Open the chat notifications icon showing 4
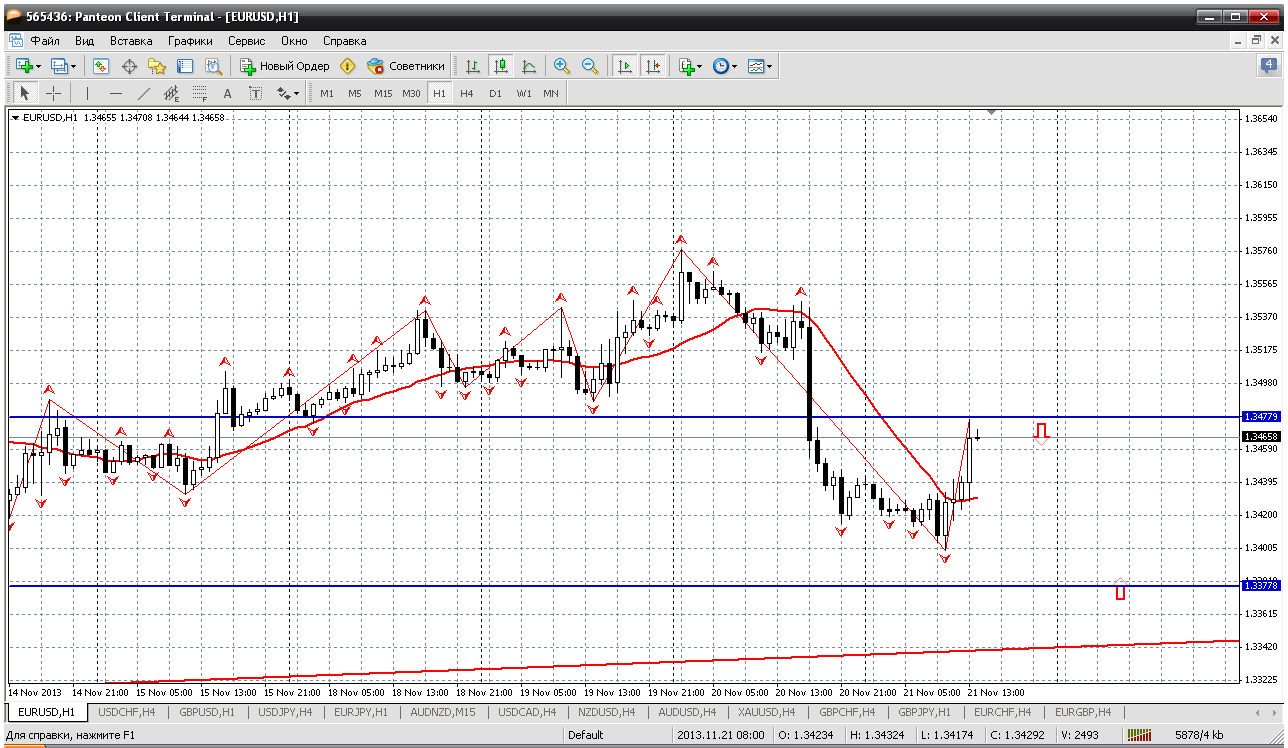 pyautogui.click(x=1269, y=66)
